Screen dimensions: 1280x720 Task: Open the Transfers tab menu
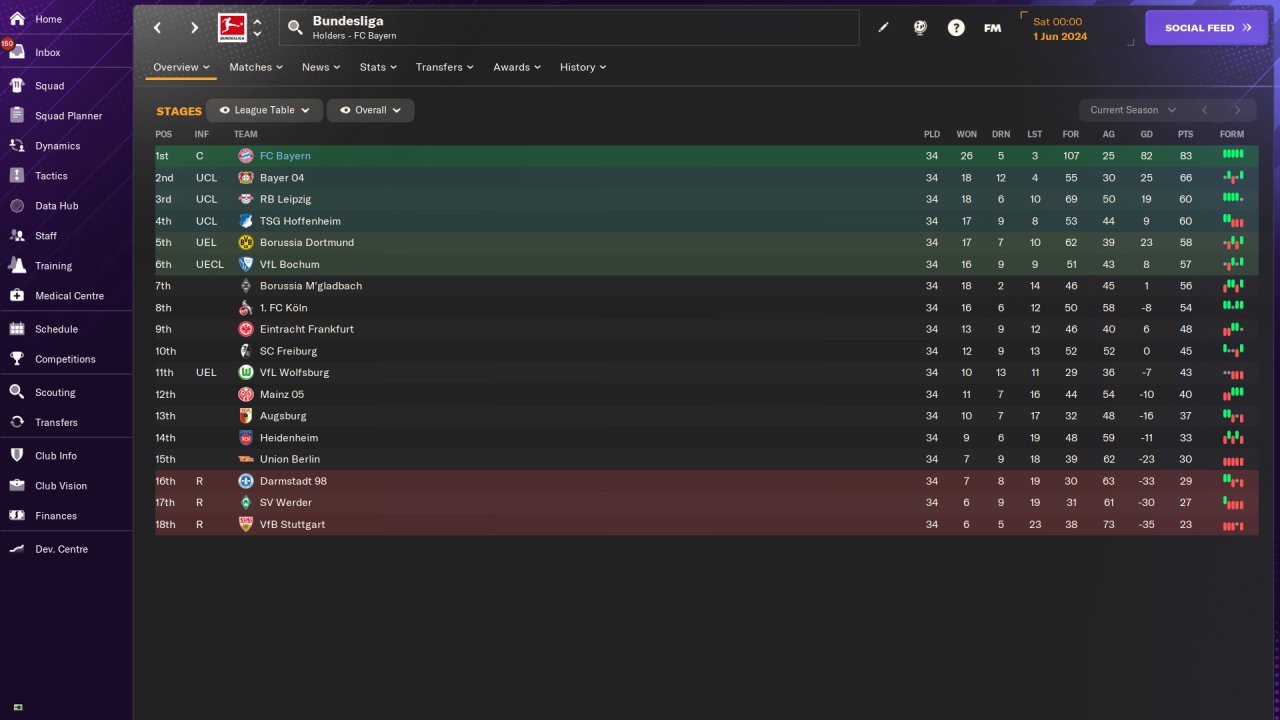click(x=446, y=67)
